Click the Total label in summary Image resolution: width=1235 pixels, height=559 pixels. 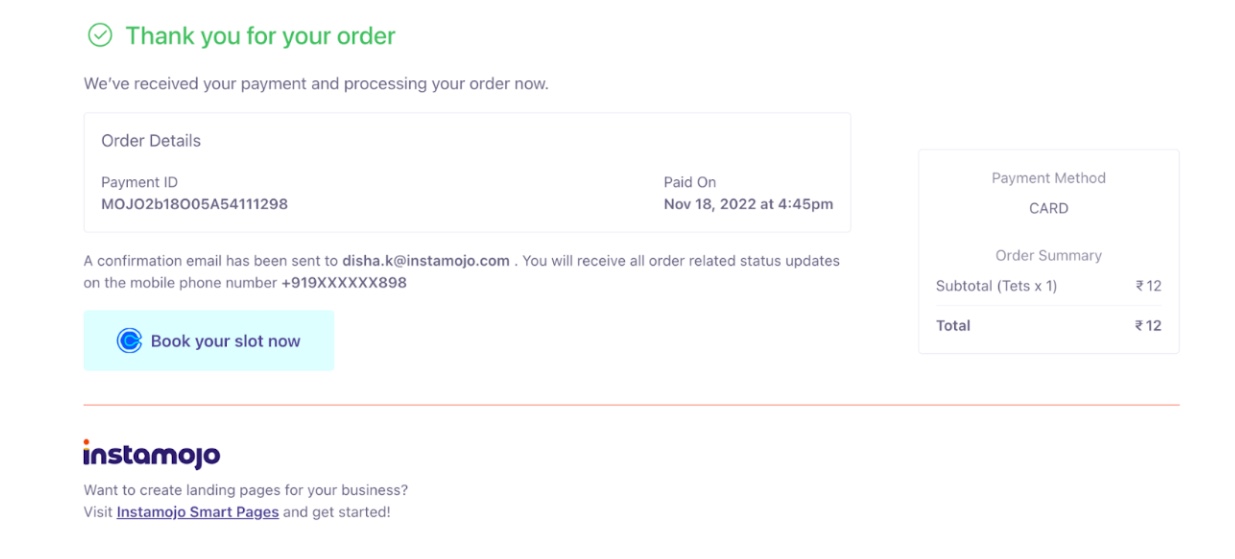(953, 326)
